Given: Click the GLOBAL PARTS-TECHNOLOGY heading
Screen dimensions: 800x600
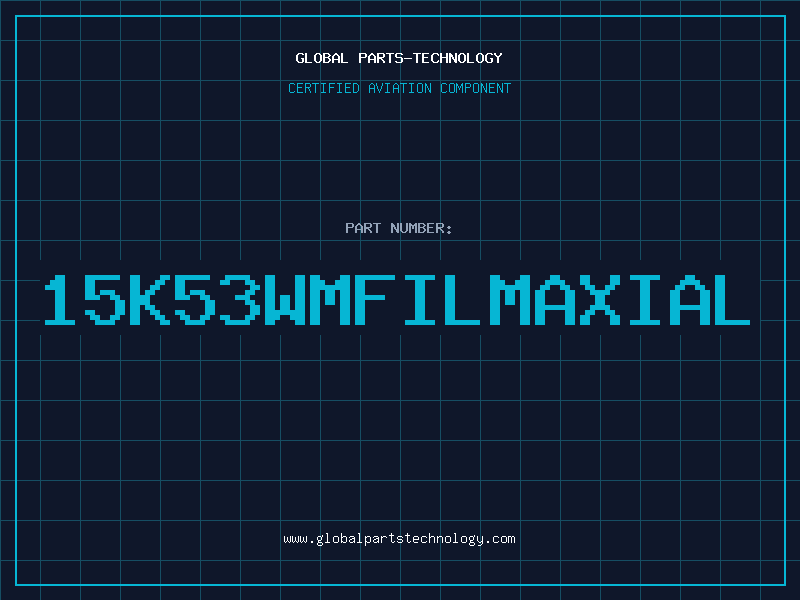Looking at the screenshot, I should (399, 58).
